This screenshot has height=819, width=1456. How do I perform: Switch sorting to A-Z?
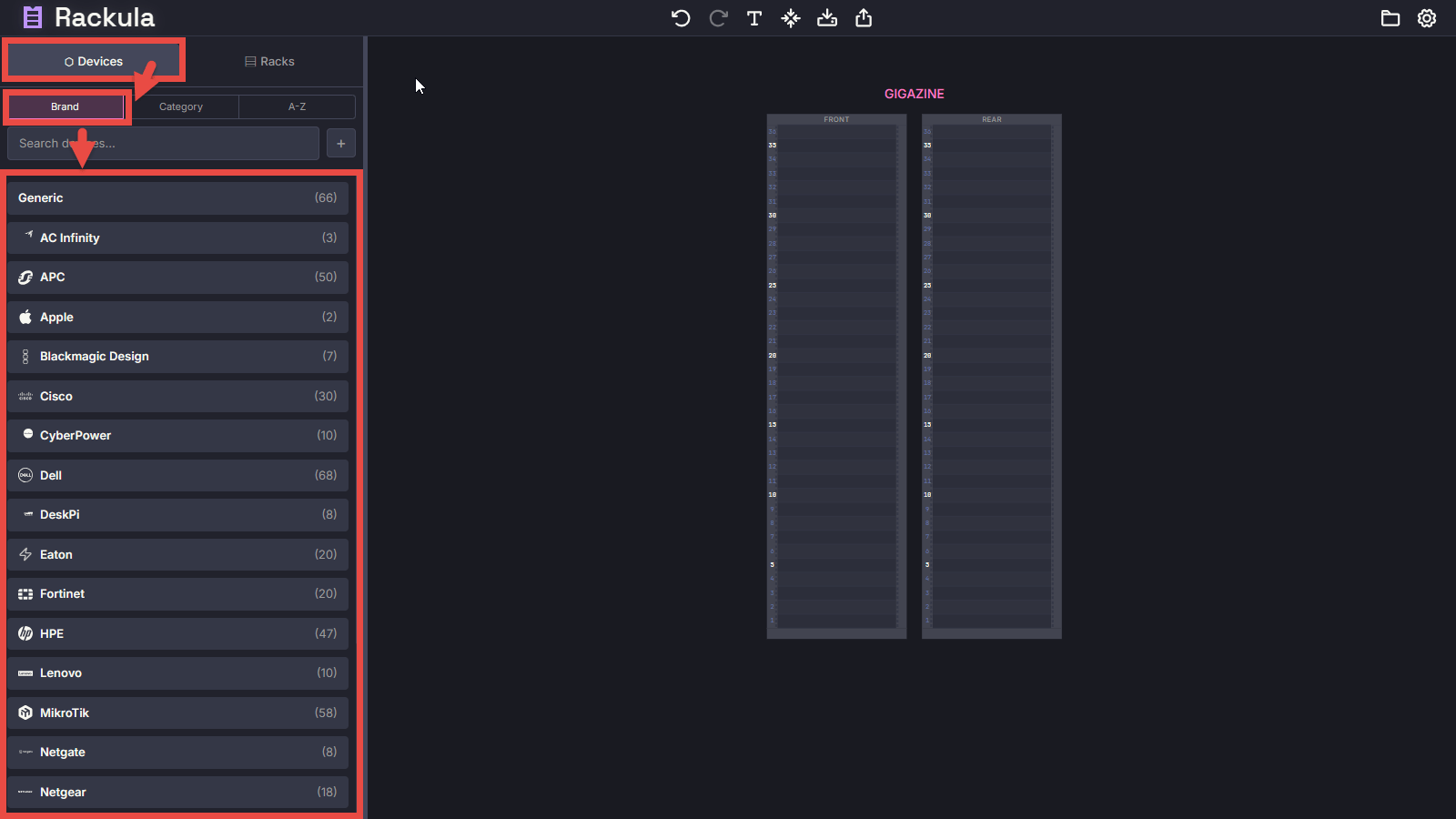point(297,106)
